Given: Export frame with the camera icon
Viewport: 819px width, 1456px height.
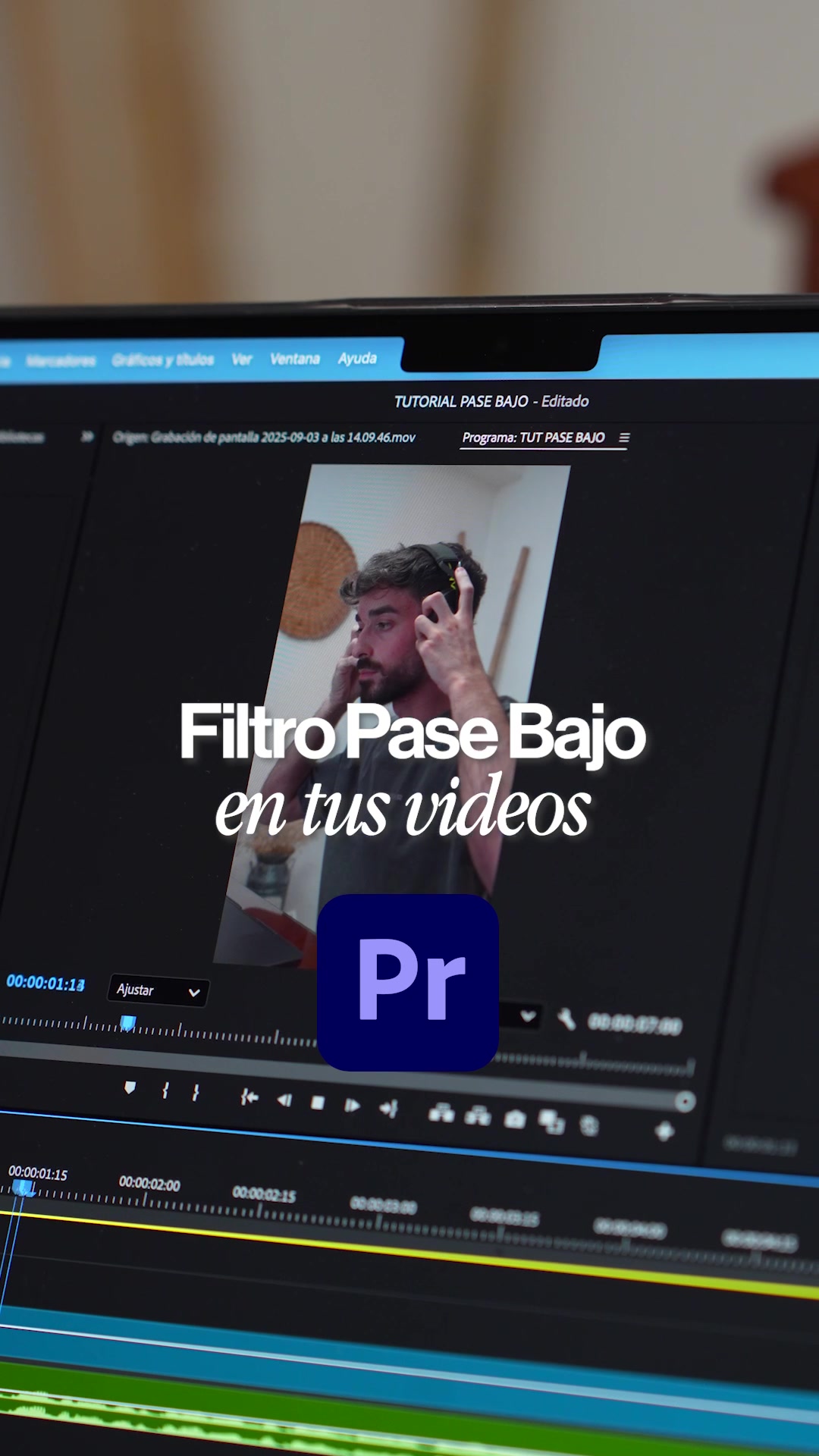Looking at the screenshot, I should [515, 1119].
